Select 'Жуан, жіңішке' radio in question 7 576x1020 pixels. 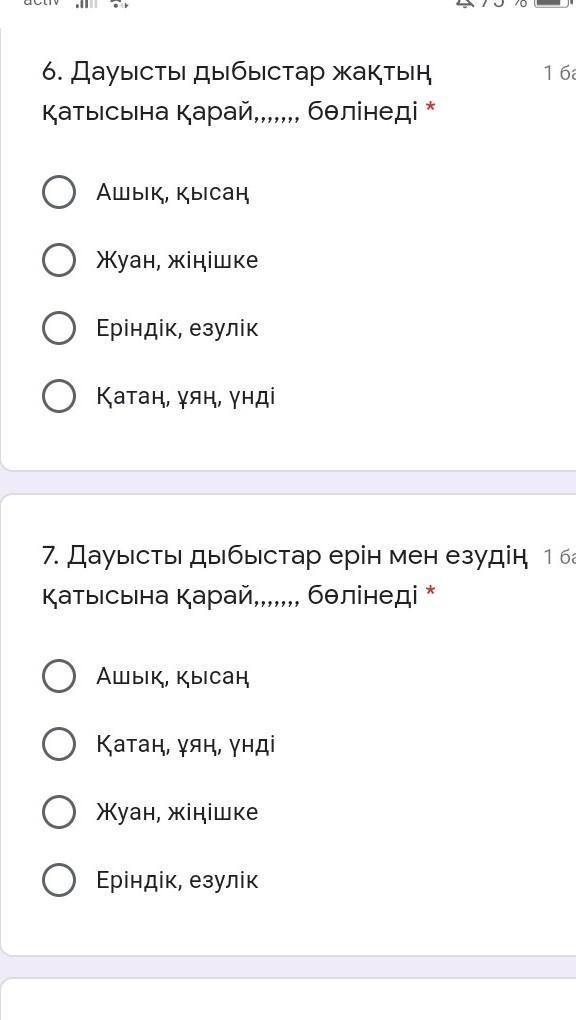(59, 812)
